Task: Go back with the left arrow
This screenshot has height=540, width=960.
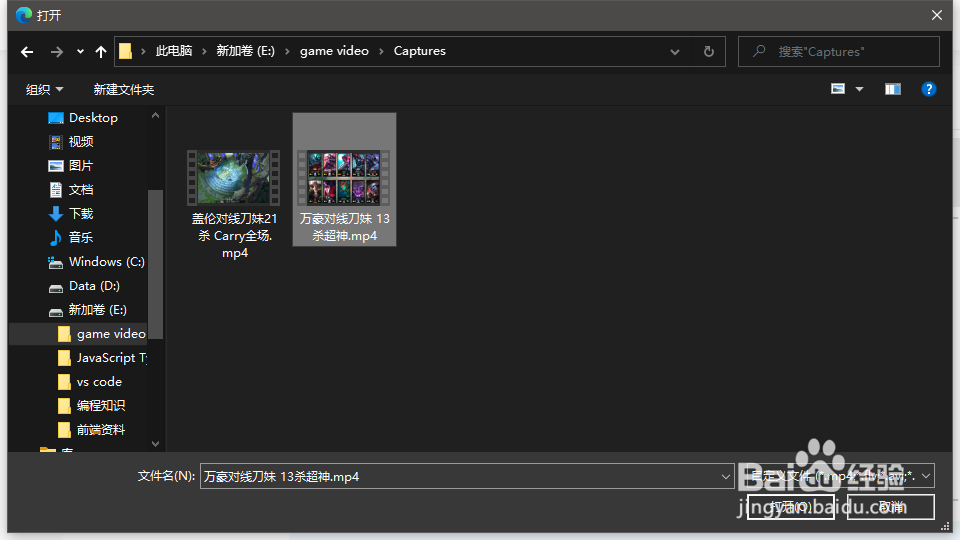Action: [x=27, y=52]
